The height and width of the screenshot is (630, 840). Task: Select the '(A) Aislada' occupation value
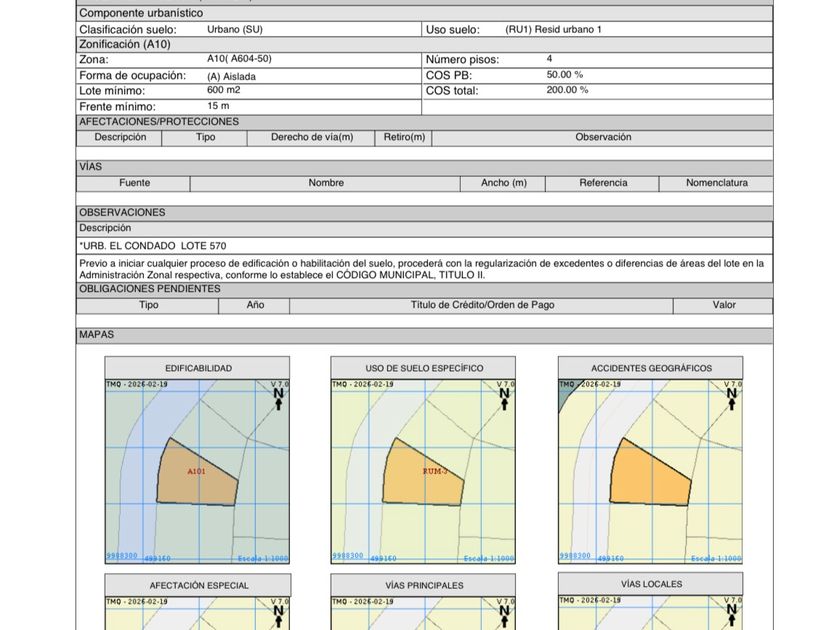coord(231,77)
